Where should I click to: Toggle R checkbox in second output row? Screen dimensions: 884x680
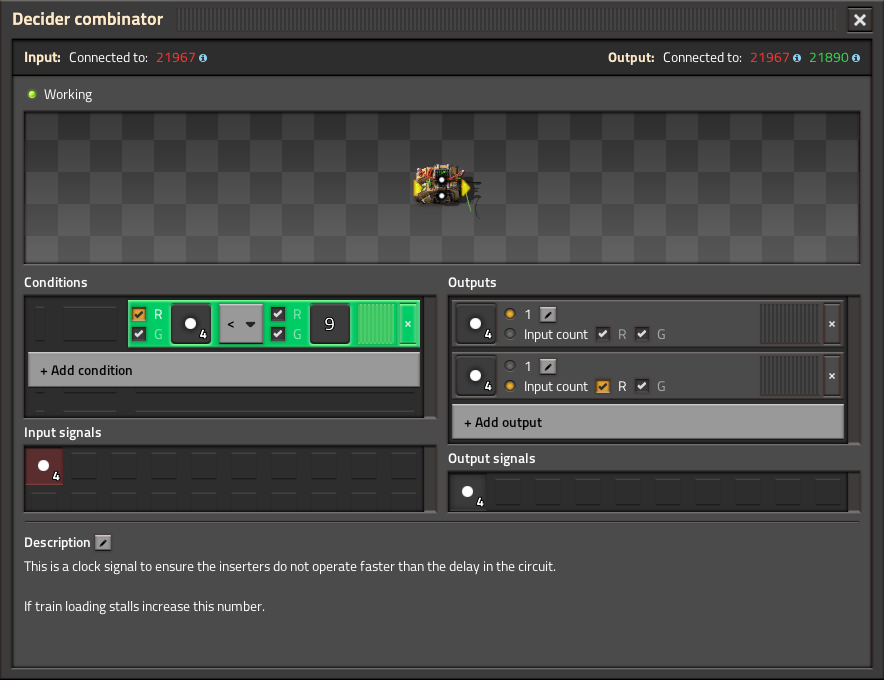point(602,386)
